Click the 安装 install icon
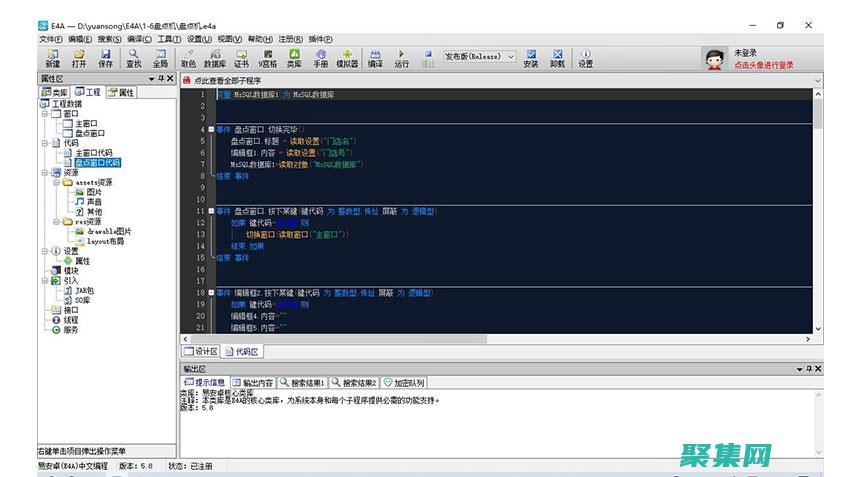This screenshot has height=477, width=860. (530, 58)
